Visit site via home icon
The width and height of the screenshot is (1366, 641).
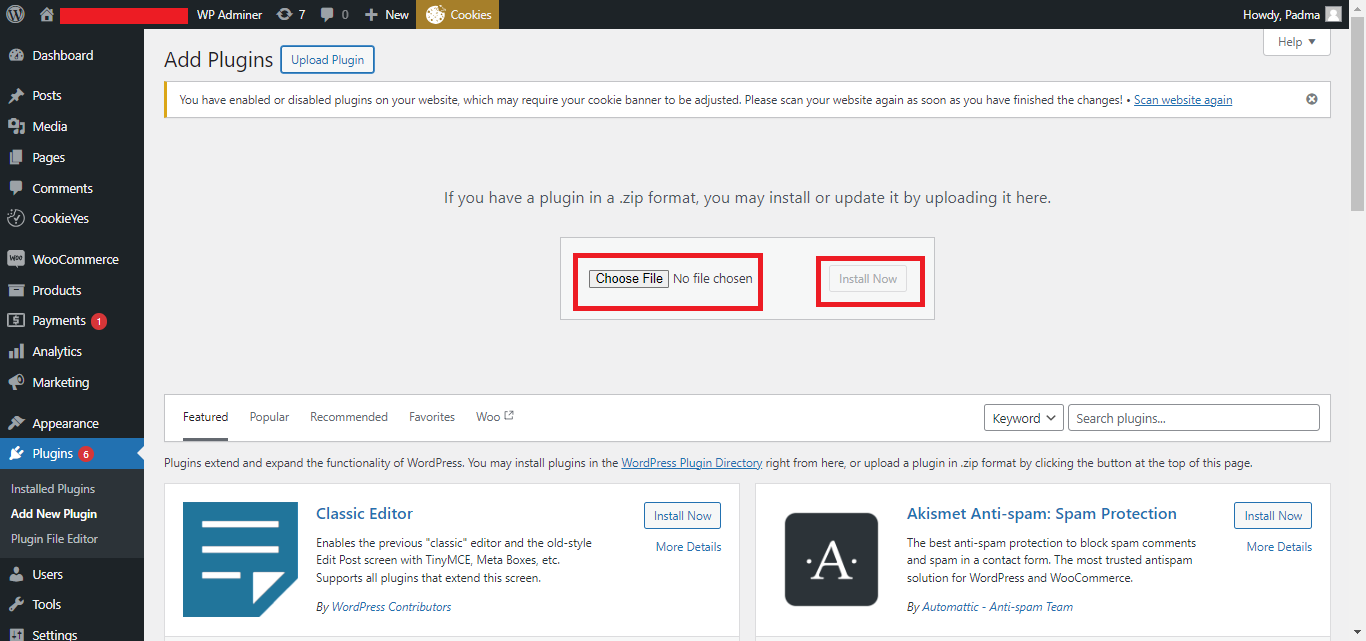tap(46, 14)
